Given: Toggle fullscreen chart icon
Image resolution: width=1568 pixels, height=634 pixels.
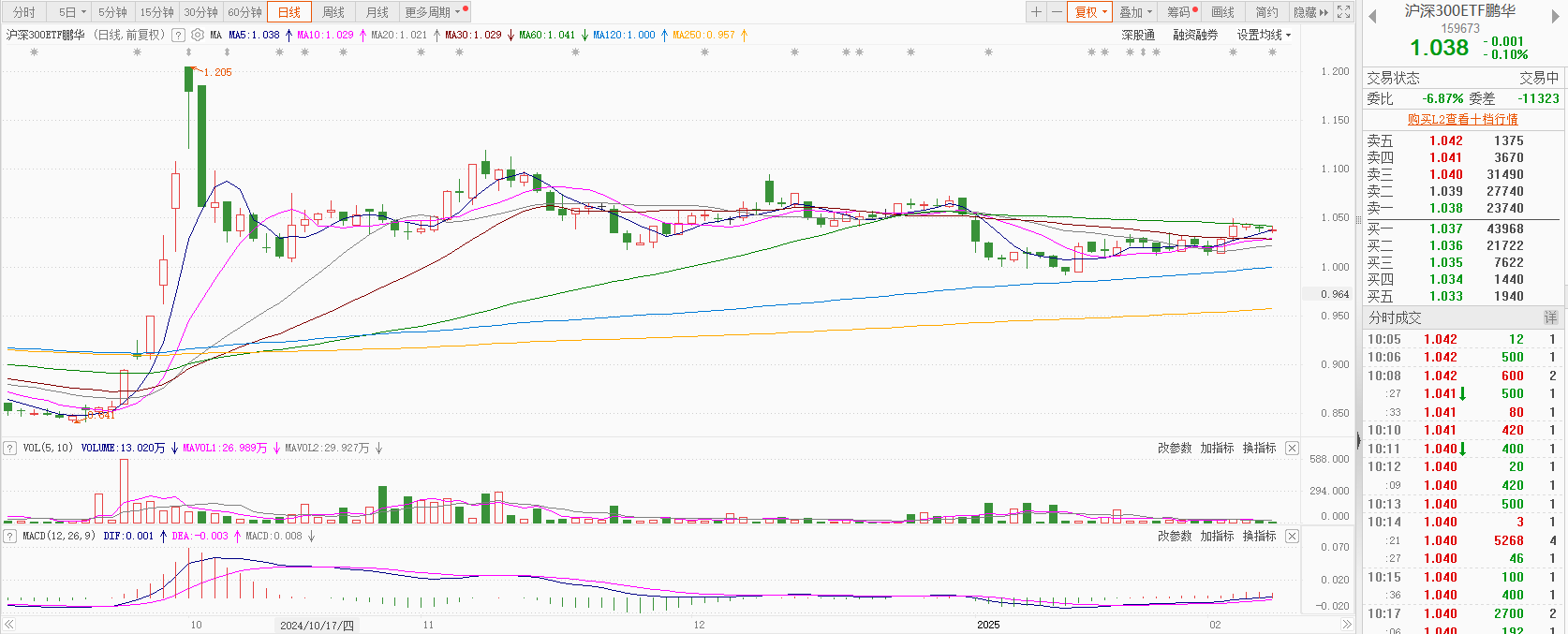Looking at the screenshot, I should click(1344, 12).
